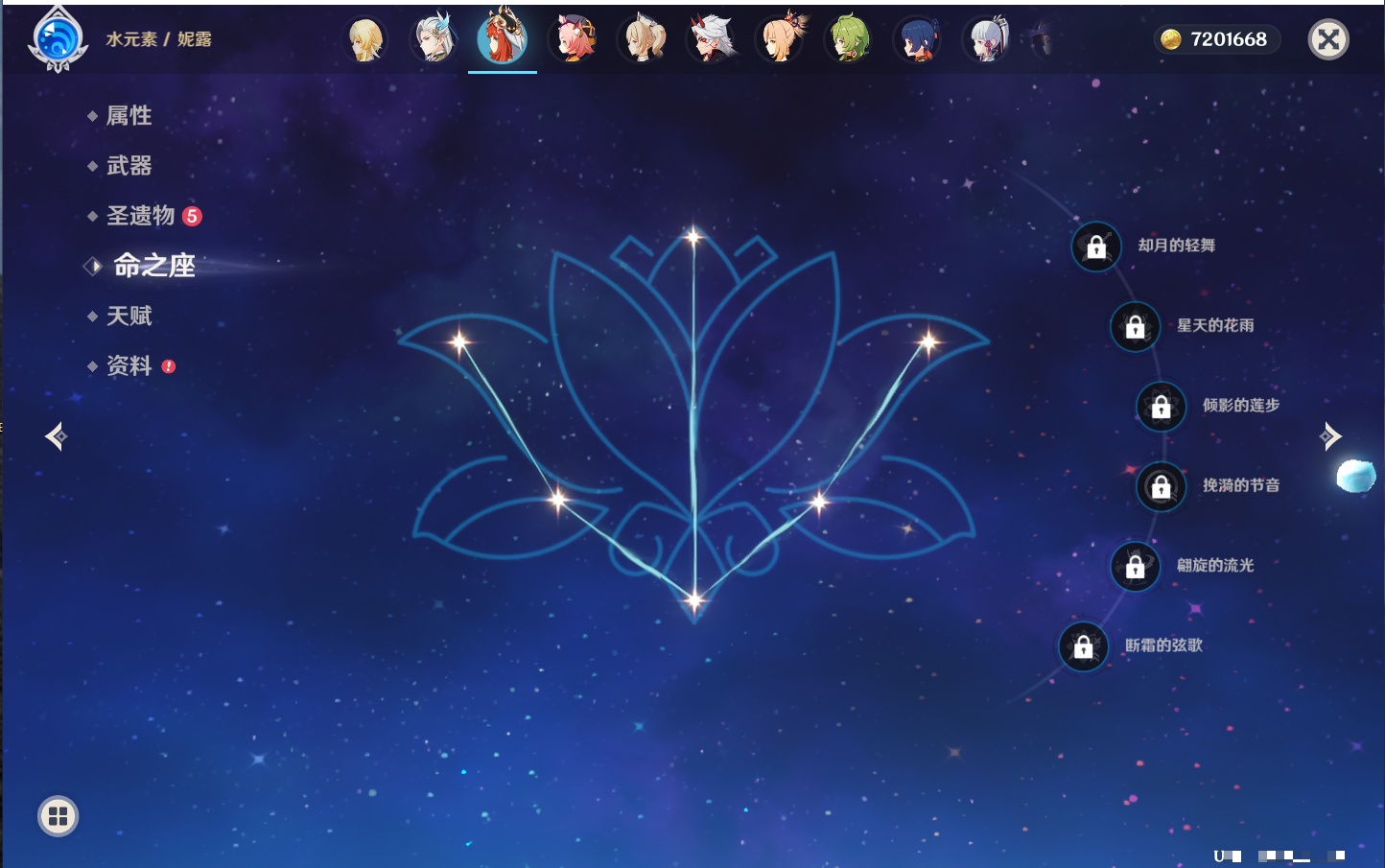Click the 水元素 / 妮露 title text
1385x868 pixels.
click(158, 39)
